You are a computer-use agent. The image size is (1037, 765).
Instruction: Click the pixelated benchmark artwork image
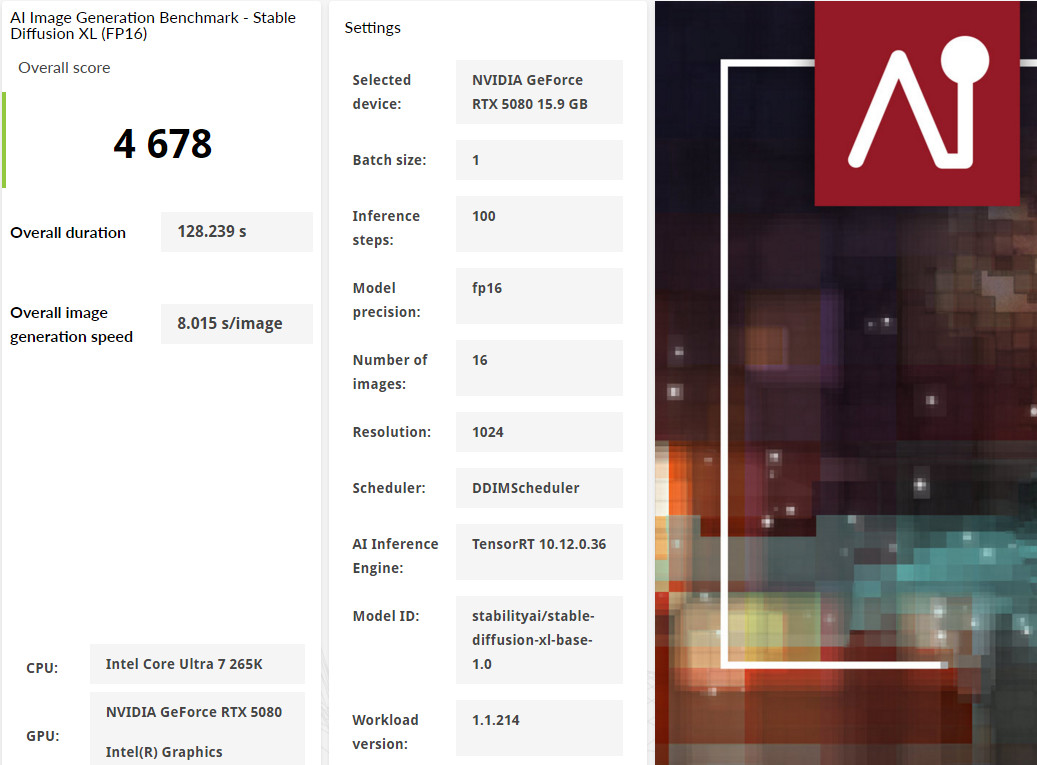(x=846, y=383)
